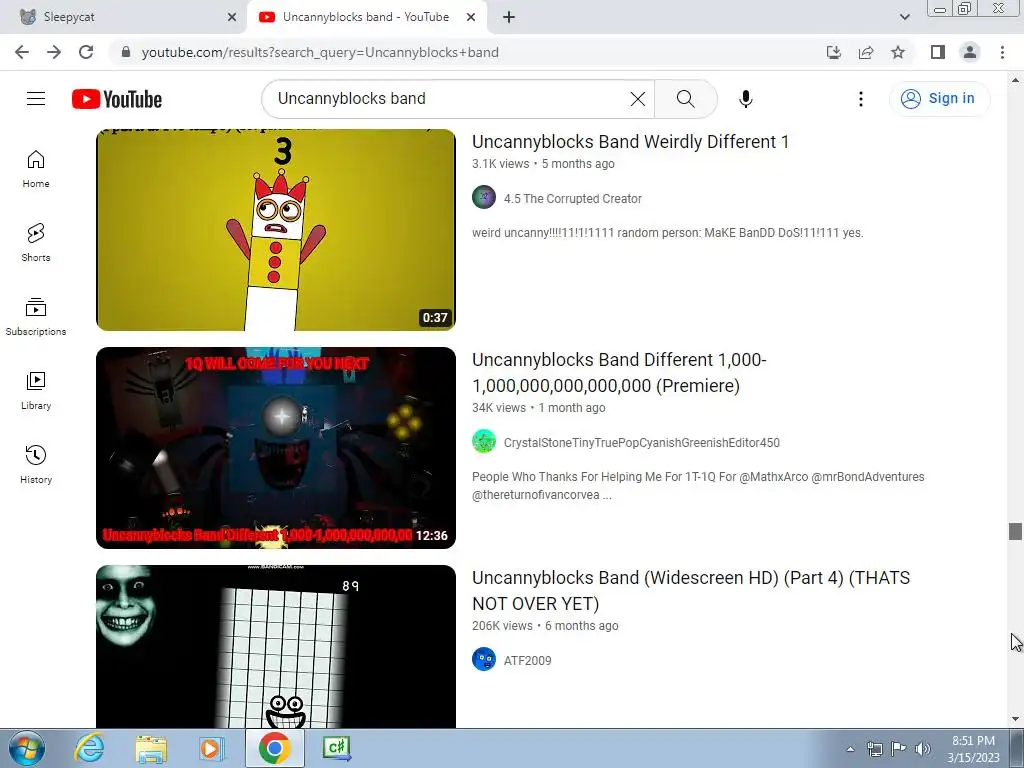Open YouTube settings three-dot menu
Screen dimensions: 1024x768
coord(861,99)
